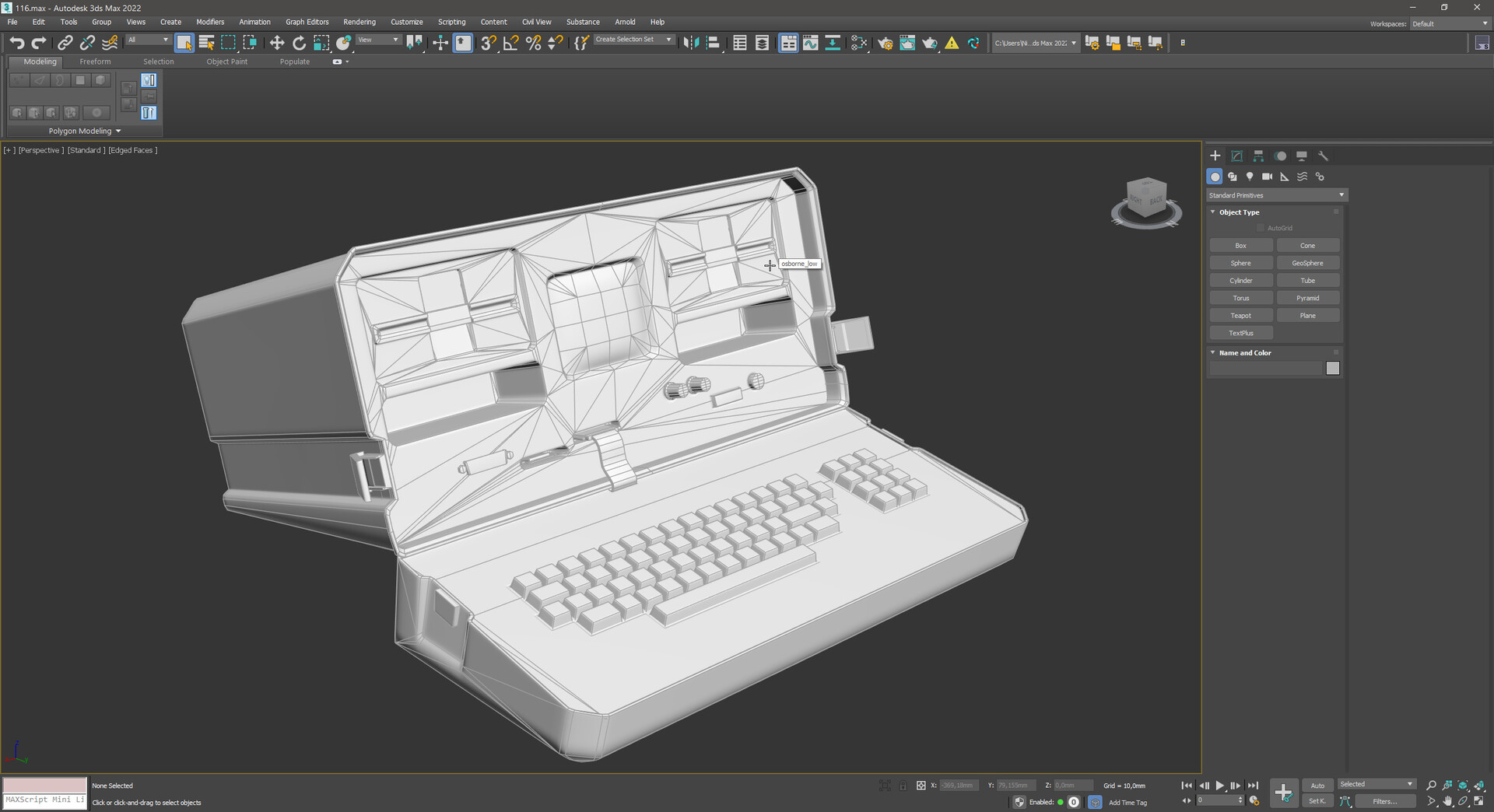1494x812 pixels.
Task: Click the object color swatch
Action: pyautogui.click(x=1333, y=368)
